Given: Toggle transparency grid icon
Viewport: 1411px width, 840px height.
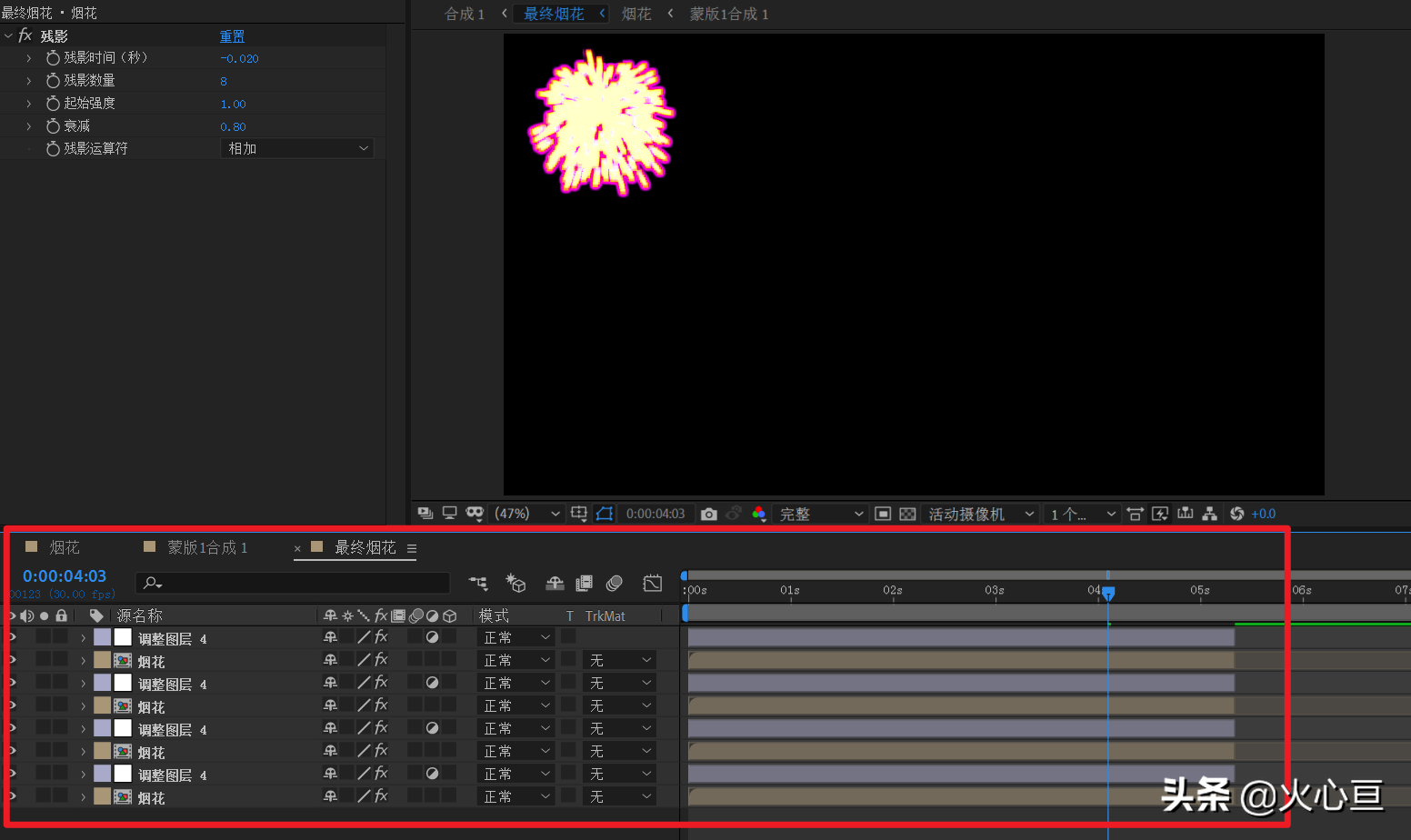Looking at the screenshot, I should [x=907, y=514].
